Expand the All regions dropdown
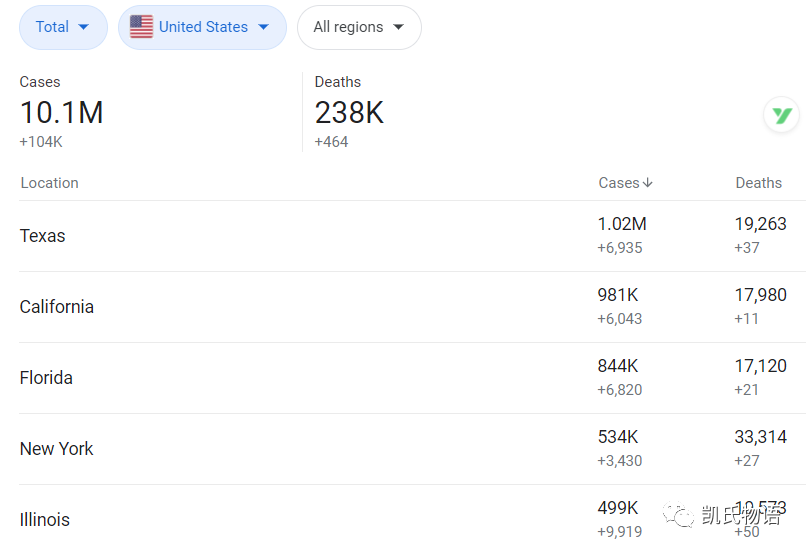This screenshot has width=806, height=550. pos(359,27)
